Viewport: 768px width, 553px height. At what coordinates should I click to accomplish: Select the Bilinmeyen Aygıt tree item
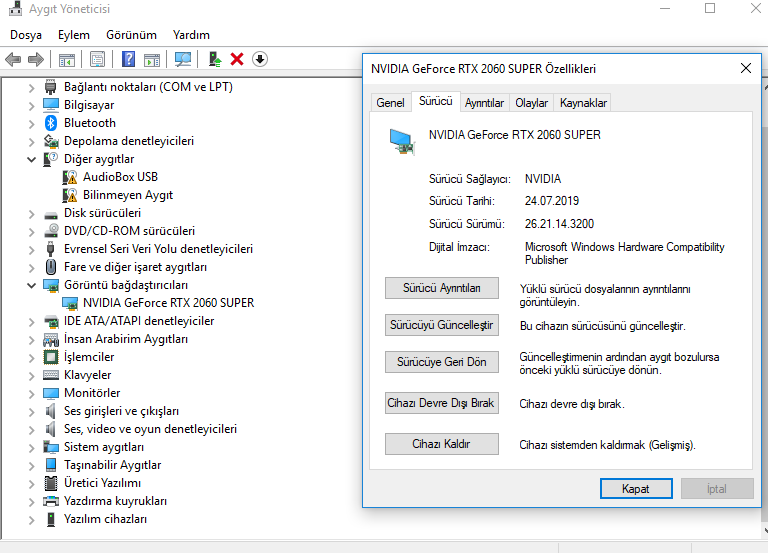(128, 195)
